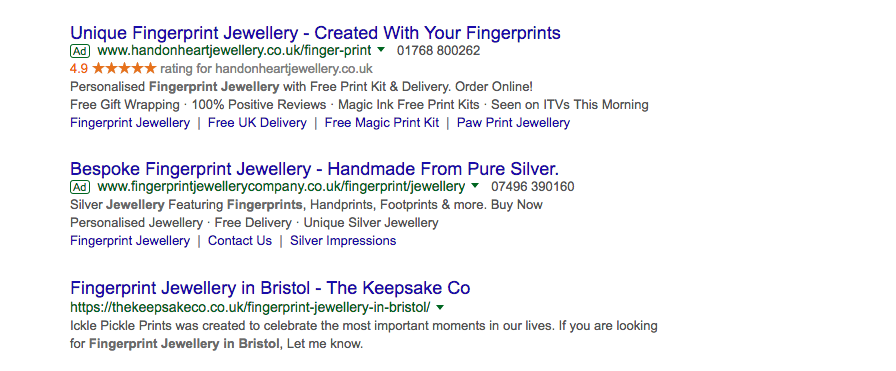Open the Silver Impressions sitelink
896x371 pixels.
click(343, 241)
